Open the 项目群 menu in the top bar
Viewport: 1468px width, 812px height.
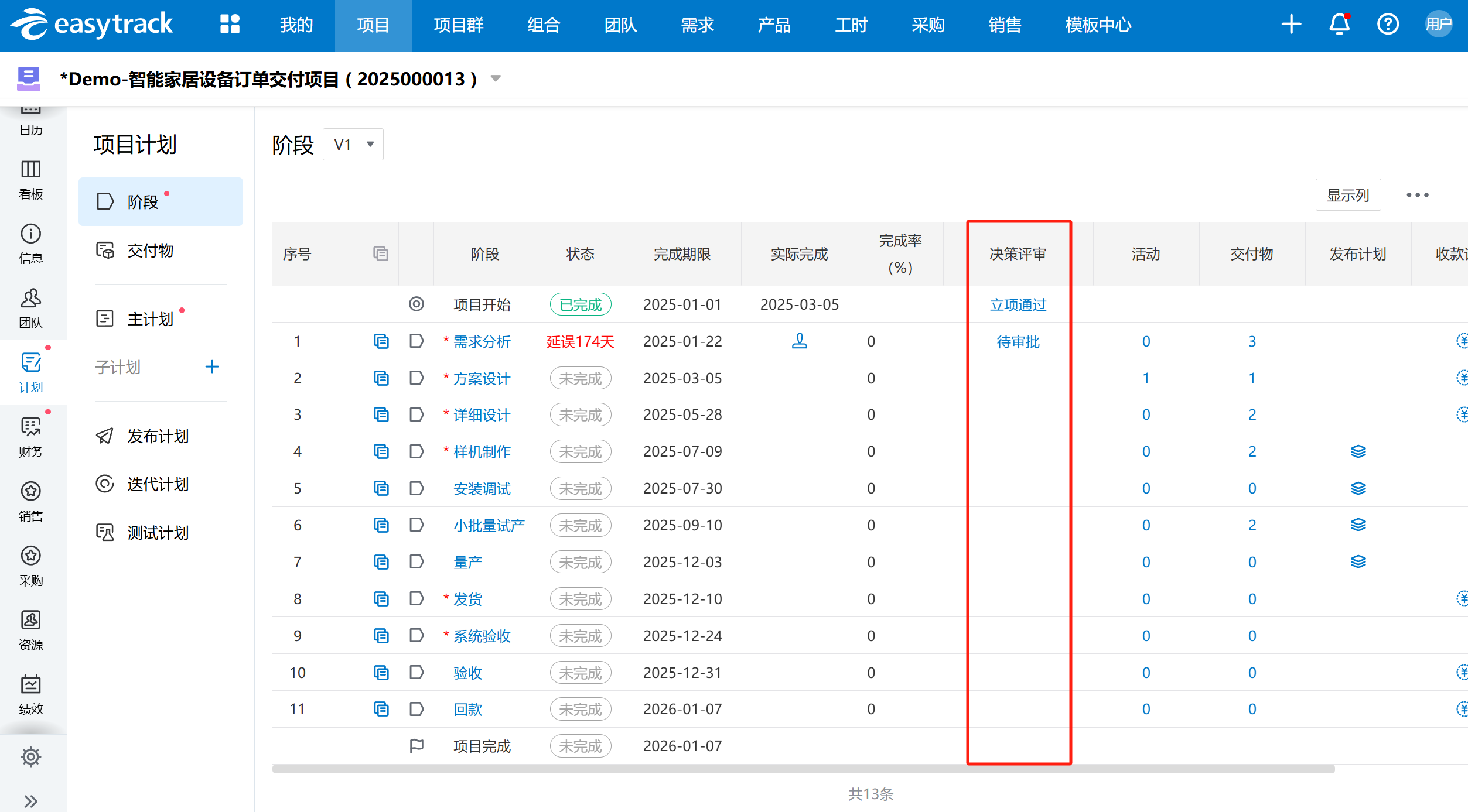point(459,25)
